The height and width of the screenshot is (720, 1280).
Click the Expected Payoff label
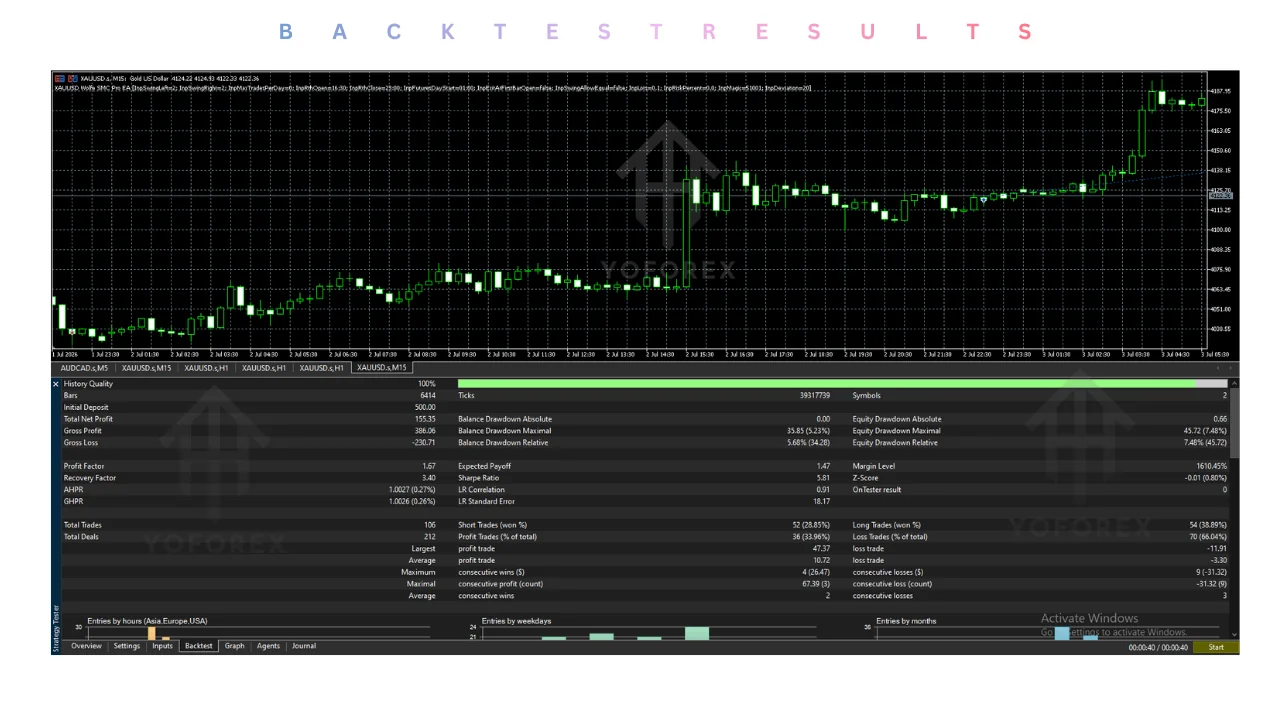click(x=485, y=466)
